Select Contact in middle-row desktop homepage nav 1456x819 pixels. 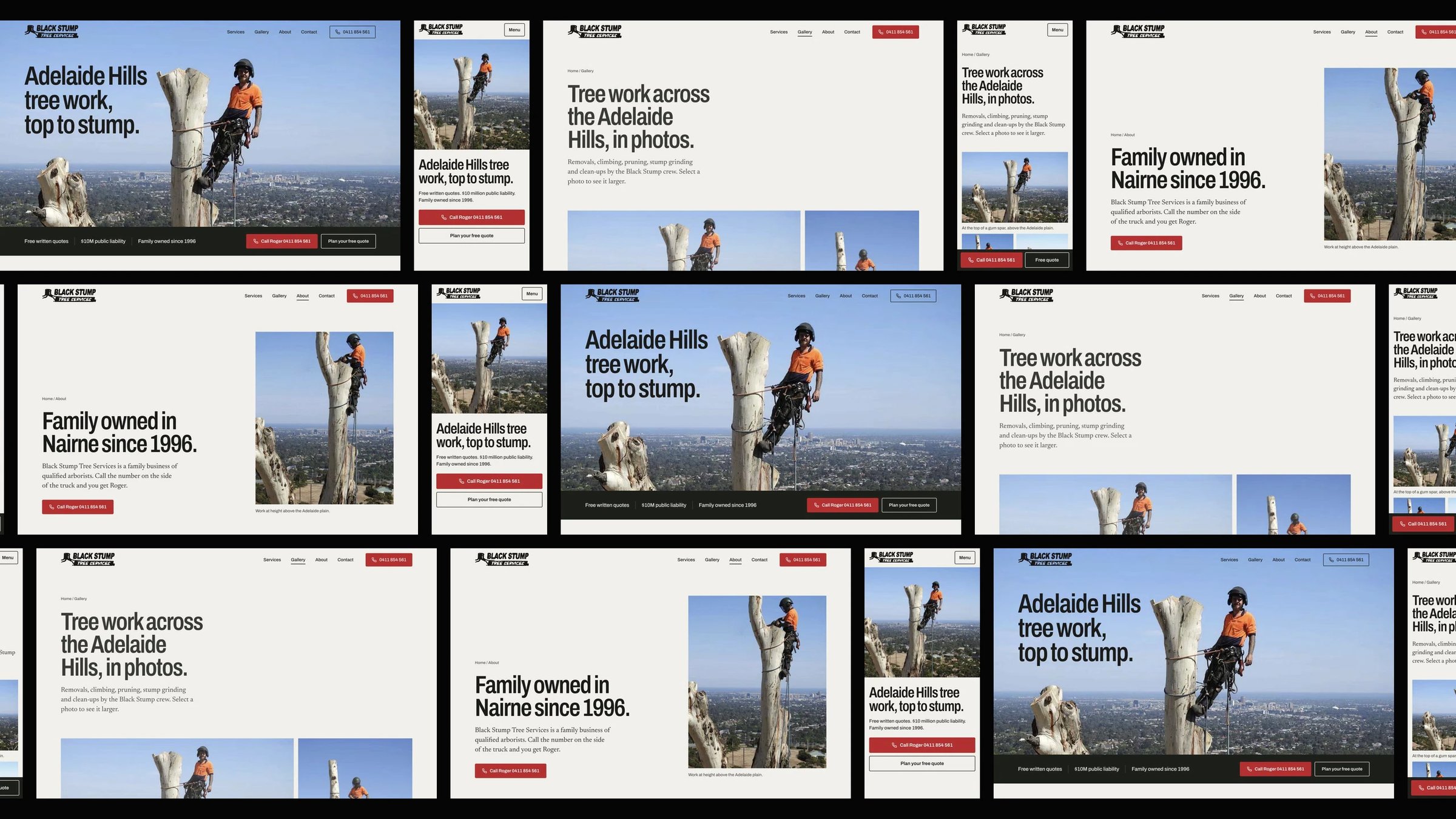869,296
